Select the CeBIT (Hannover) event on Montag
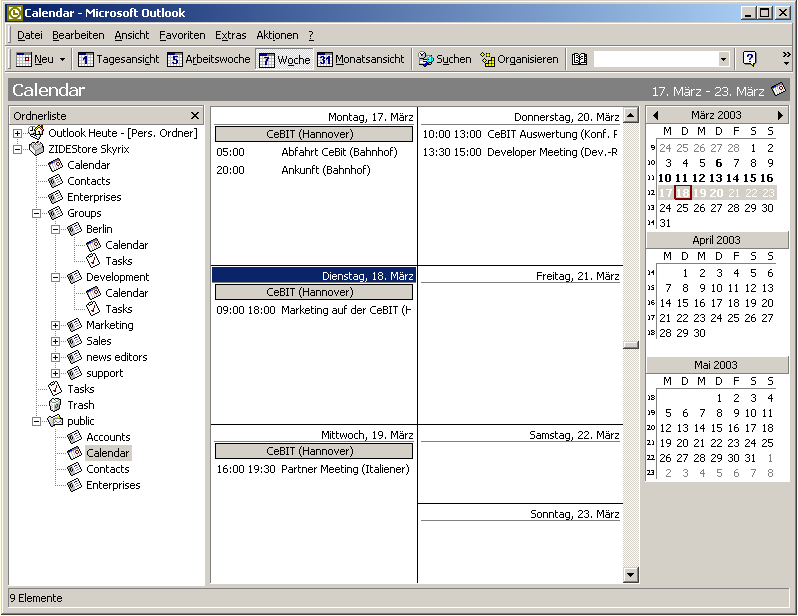 (x=314, y=134)
